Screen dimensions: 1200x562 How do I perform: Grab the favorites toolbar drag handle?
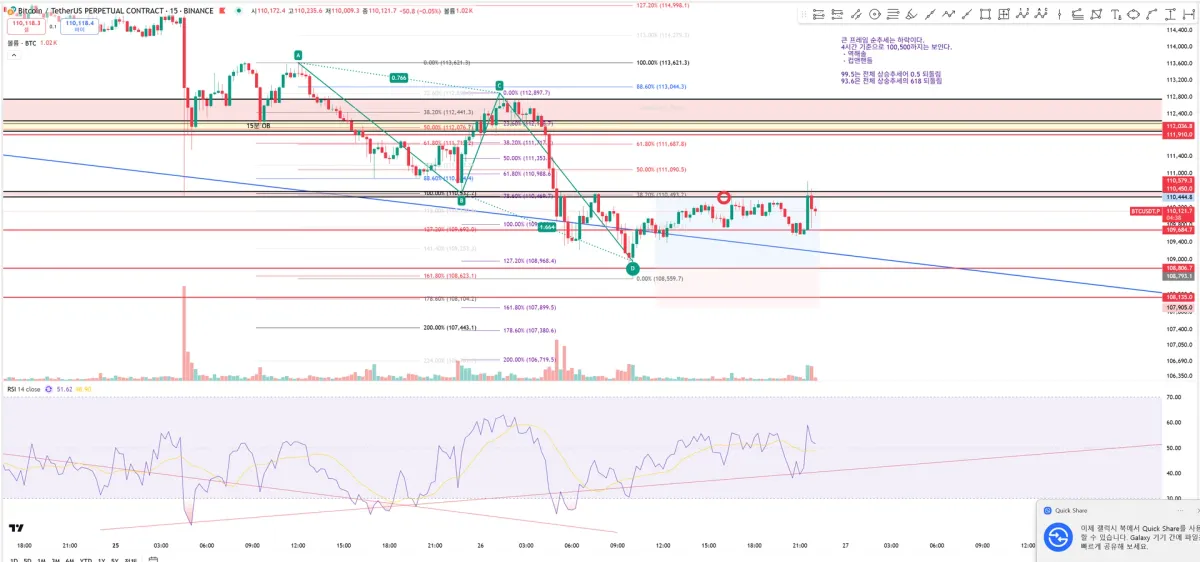pos(804,14)
